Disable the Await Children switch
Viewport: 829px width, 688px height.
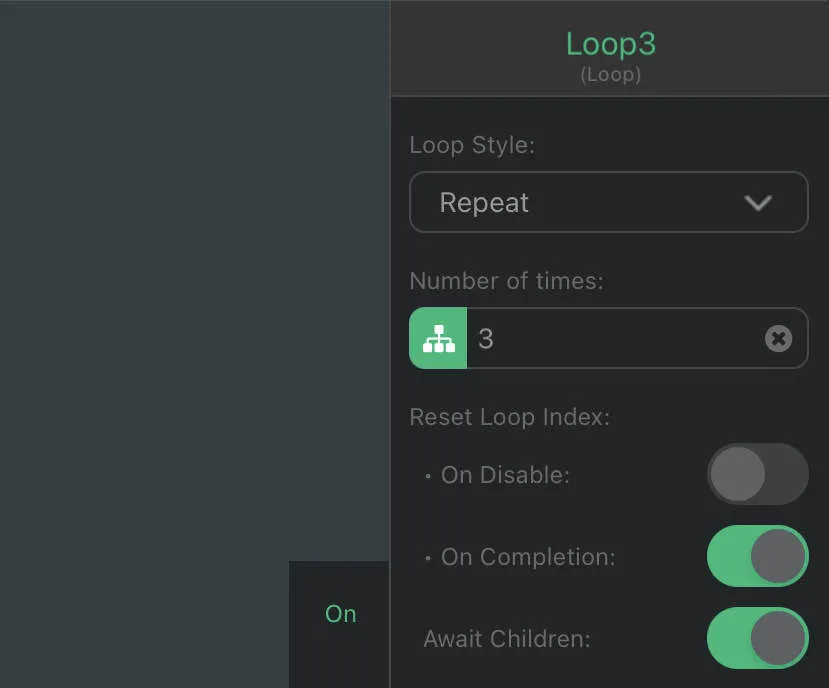coord(757,638)
